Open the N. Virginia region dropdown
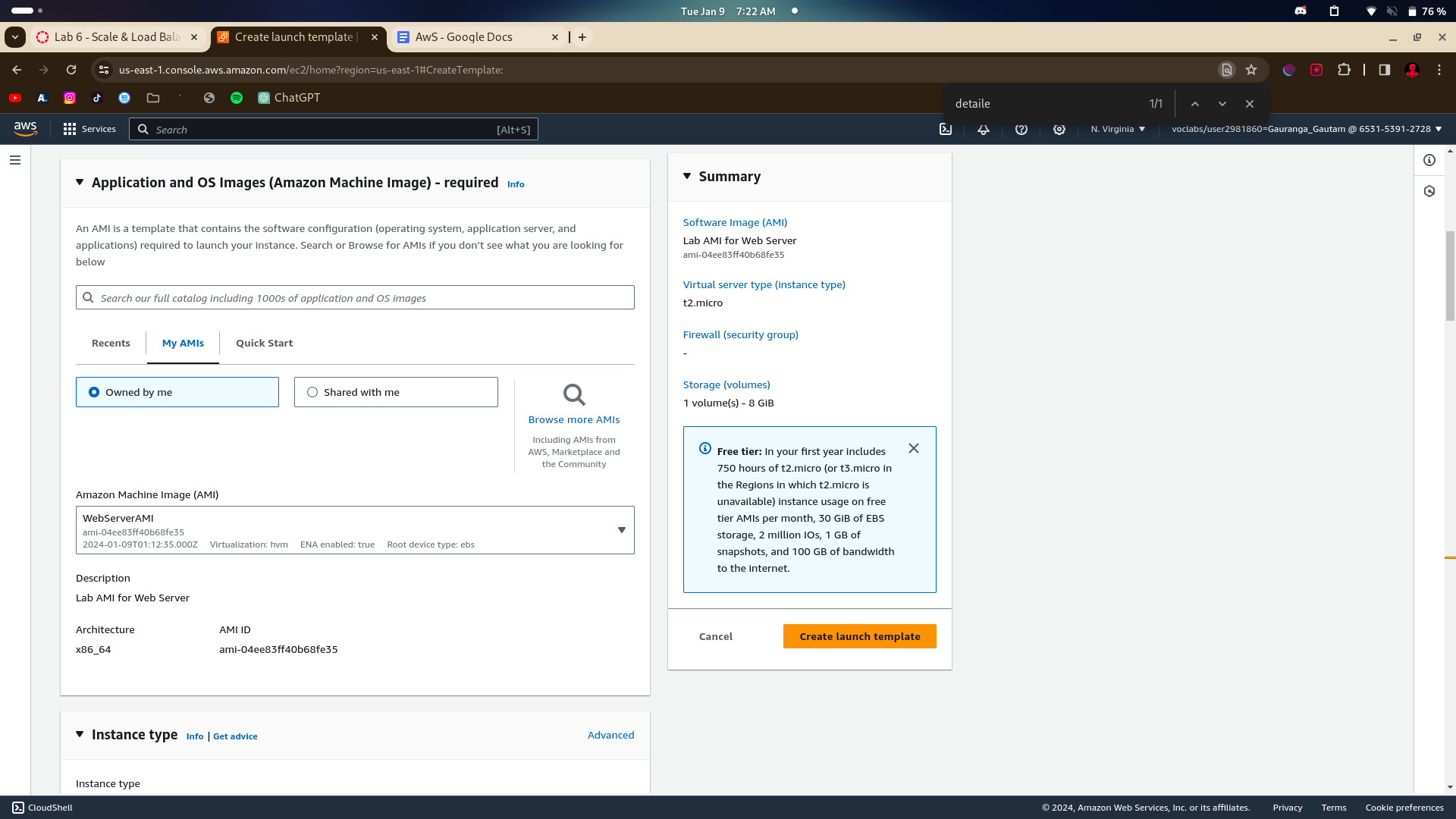 [1118, 129]
